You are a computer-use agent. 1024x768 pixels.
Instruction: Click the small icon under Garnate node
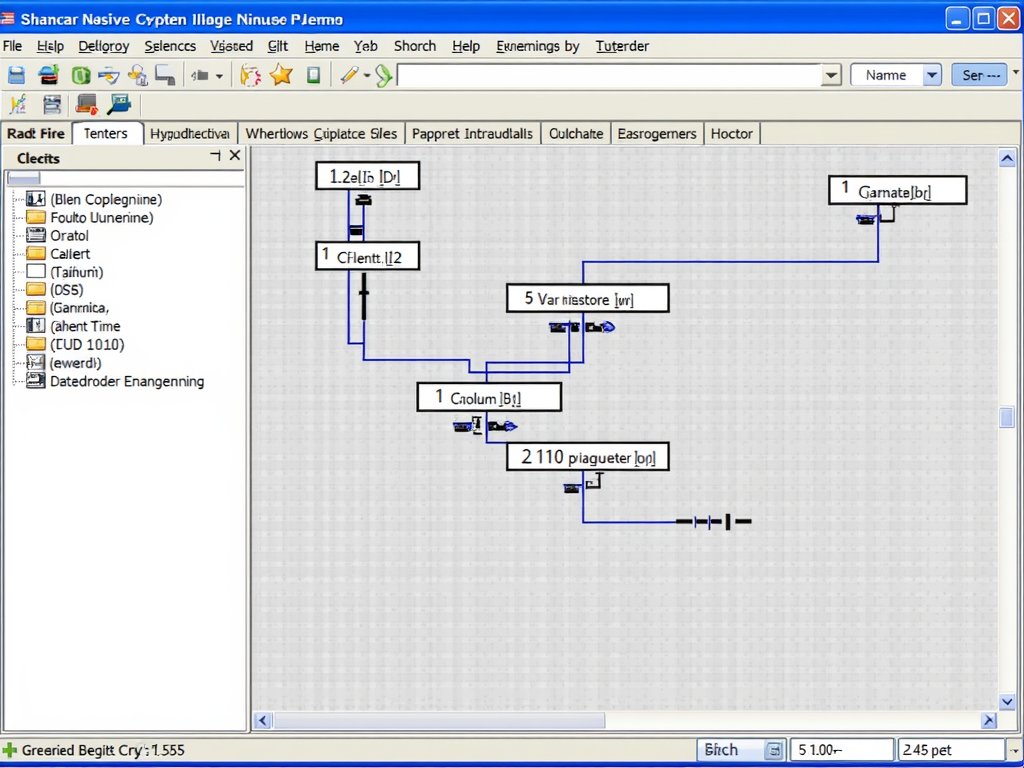click(x=866, y=219)
